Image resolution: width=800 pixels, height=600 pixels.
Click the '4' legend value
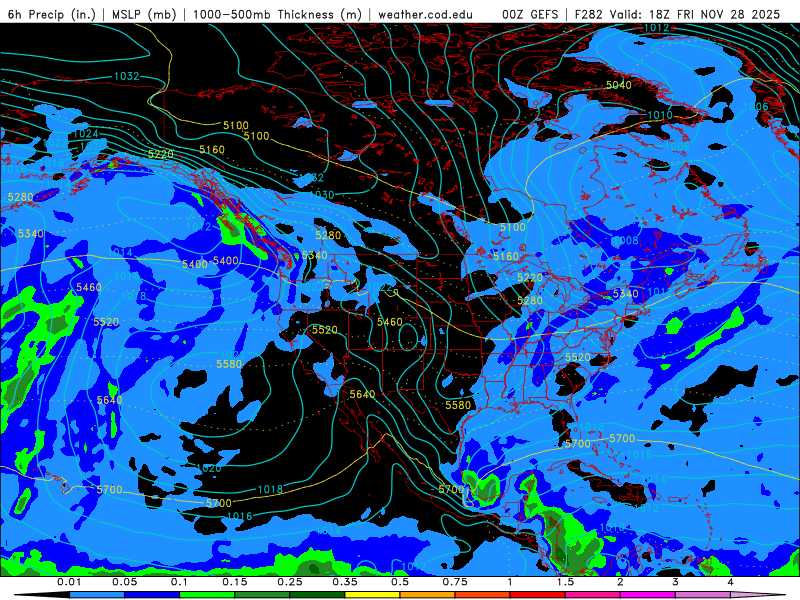coord(730,582)
